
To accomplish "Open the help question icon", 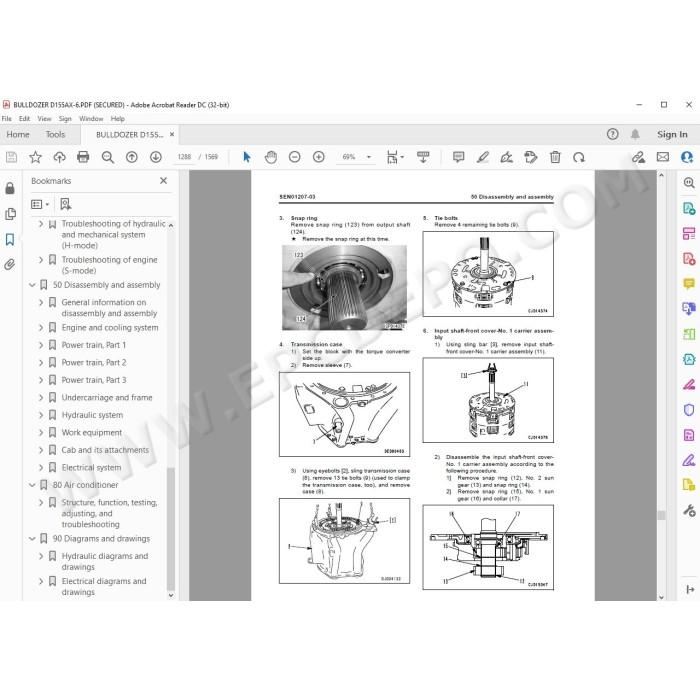I will [612, 134].
